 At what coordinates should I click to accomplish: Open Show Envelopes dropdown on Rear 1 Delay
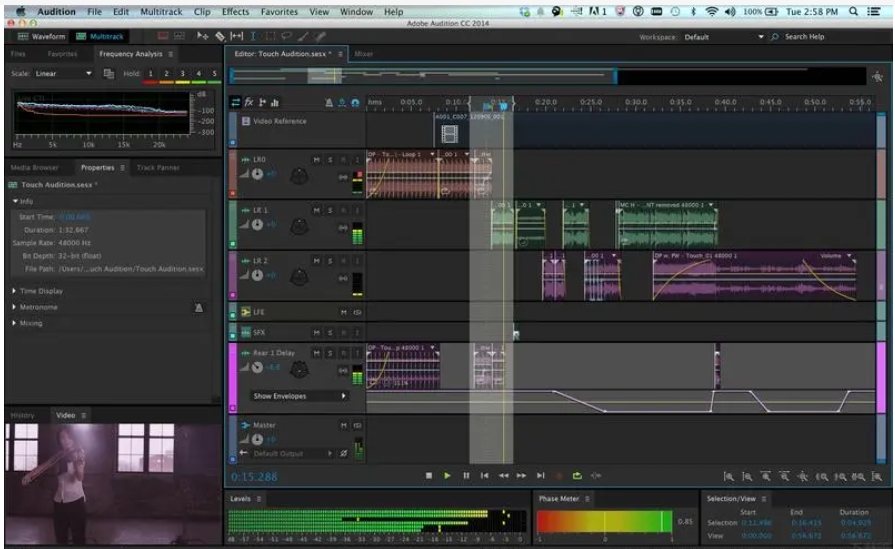click(x=300, y=396)
